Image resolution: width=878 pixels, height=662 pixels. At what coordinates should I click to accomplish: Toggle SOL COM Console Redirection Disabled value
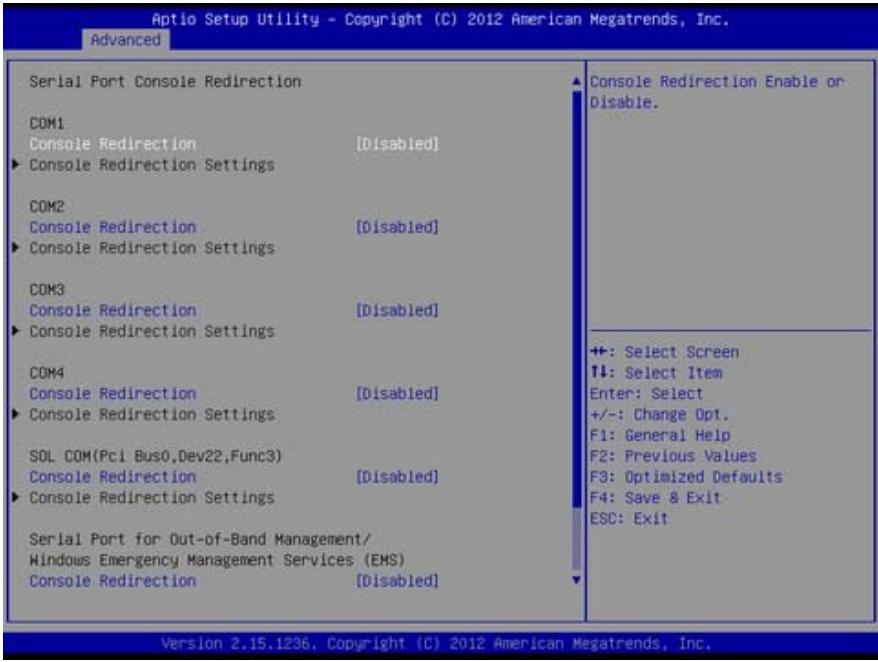click(x=397, y=477)
